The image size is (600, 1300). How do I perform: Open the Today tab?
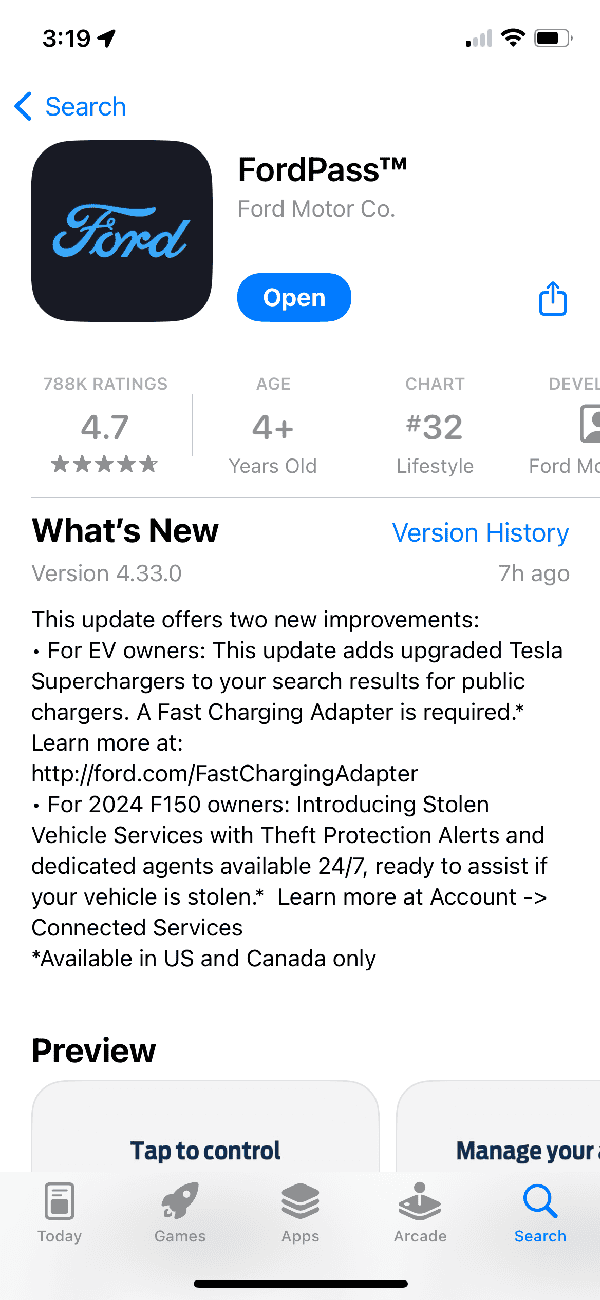[x=60, y=1211]
